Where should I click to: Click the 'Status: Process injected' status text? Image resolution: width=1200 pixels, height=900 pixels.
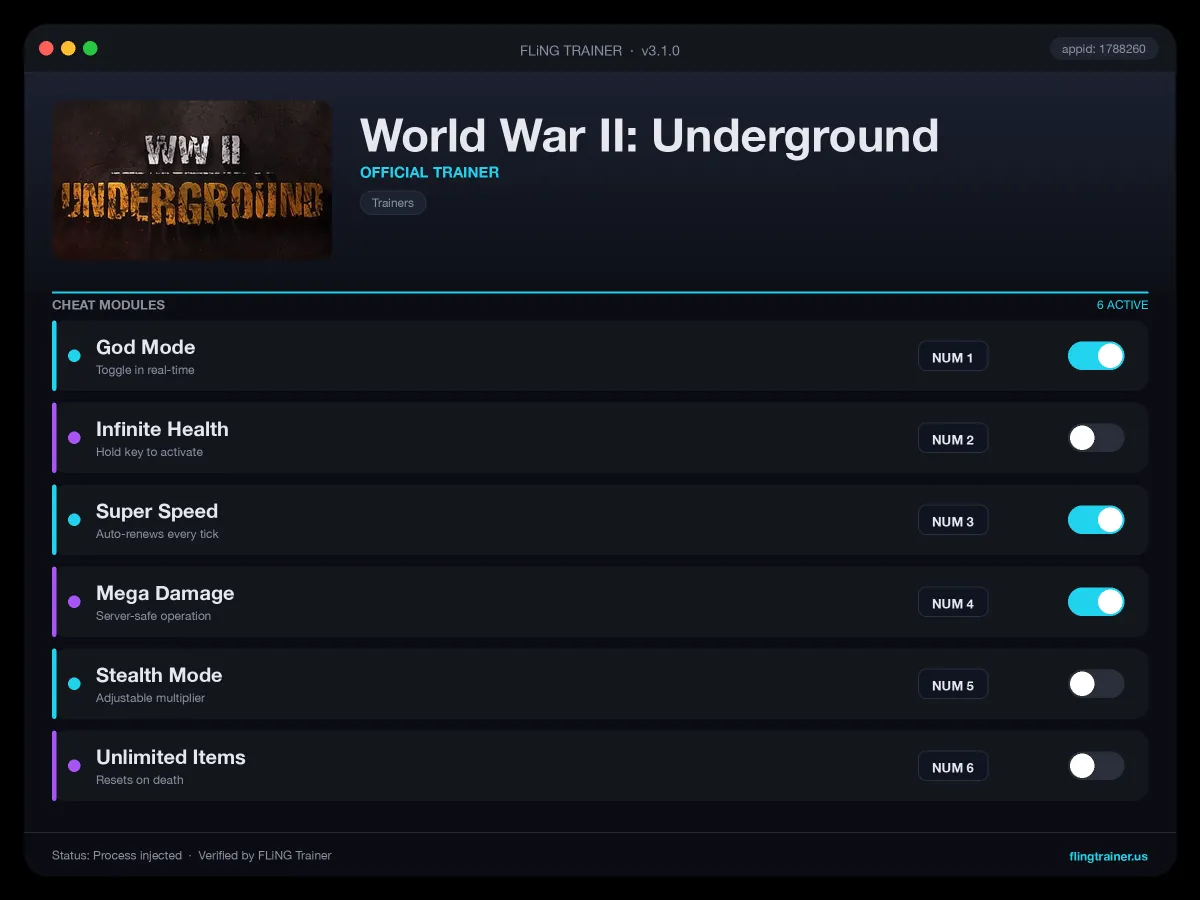pyautogui.click(x=117, y=856)
